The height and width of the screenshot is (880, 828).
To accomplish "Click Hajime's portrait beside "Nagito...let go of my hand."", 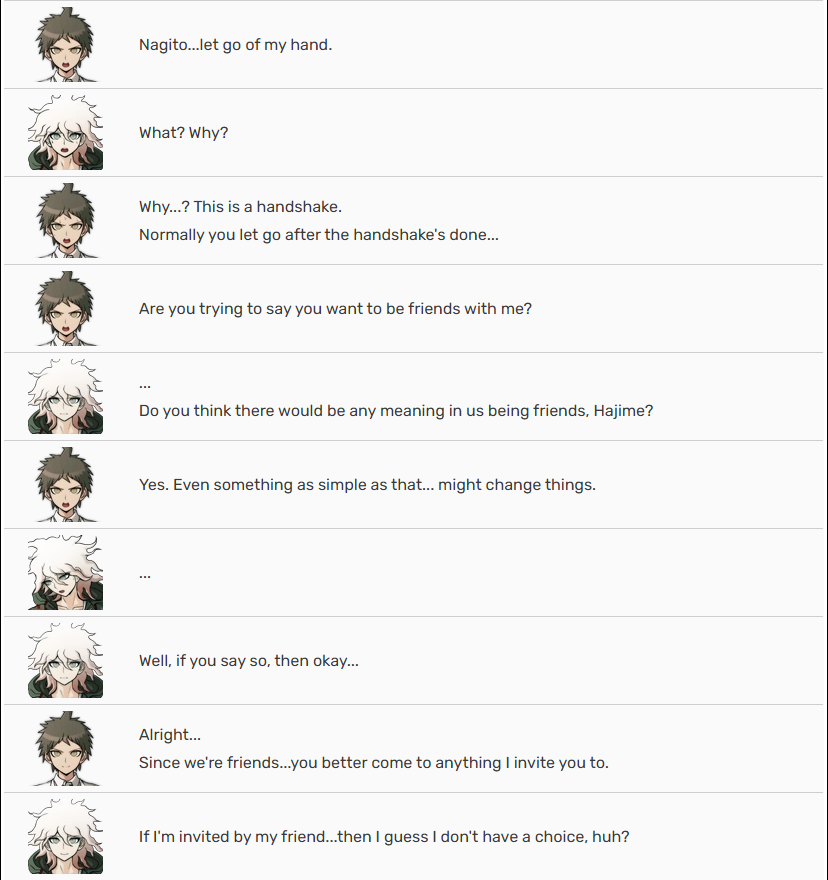I will pos(65,44).
